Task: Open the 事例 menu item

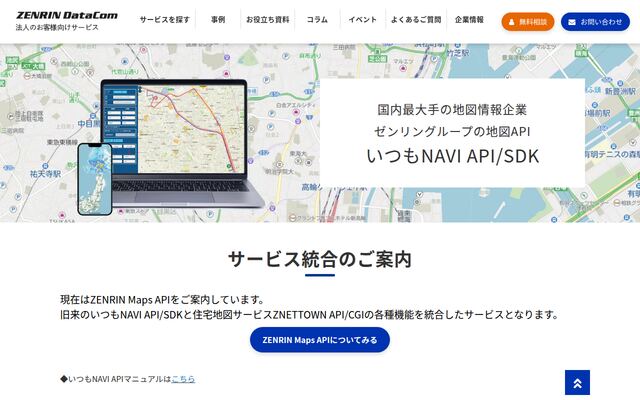Action: point(218,20)
